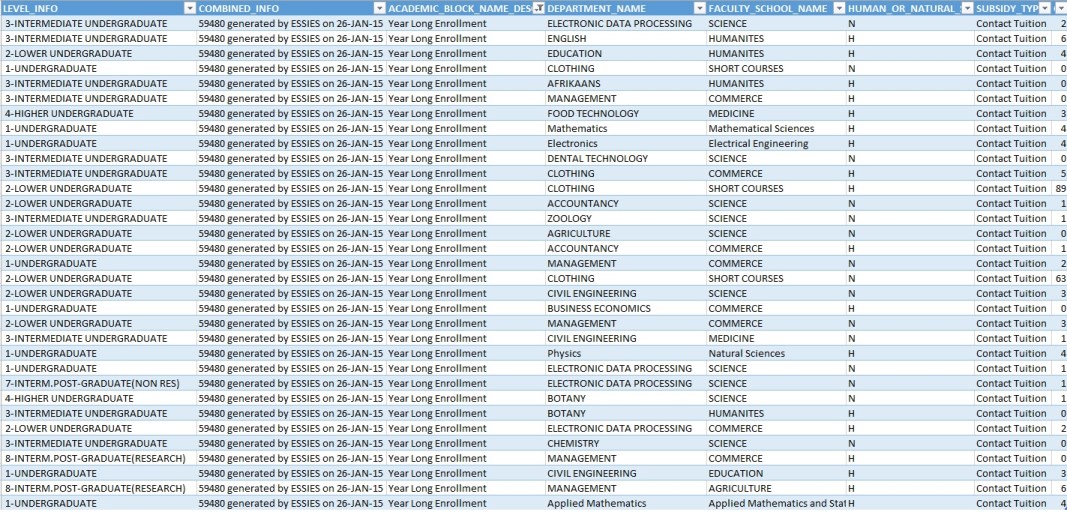Select the N cell in ZOOLOGY row
Viewport: 1067px width, 512px height.
click(x=910, y=219)
